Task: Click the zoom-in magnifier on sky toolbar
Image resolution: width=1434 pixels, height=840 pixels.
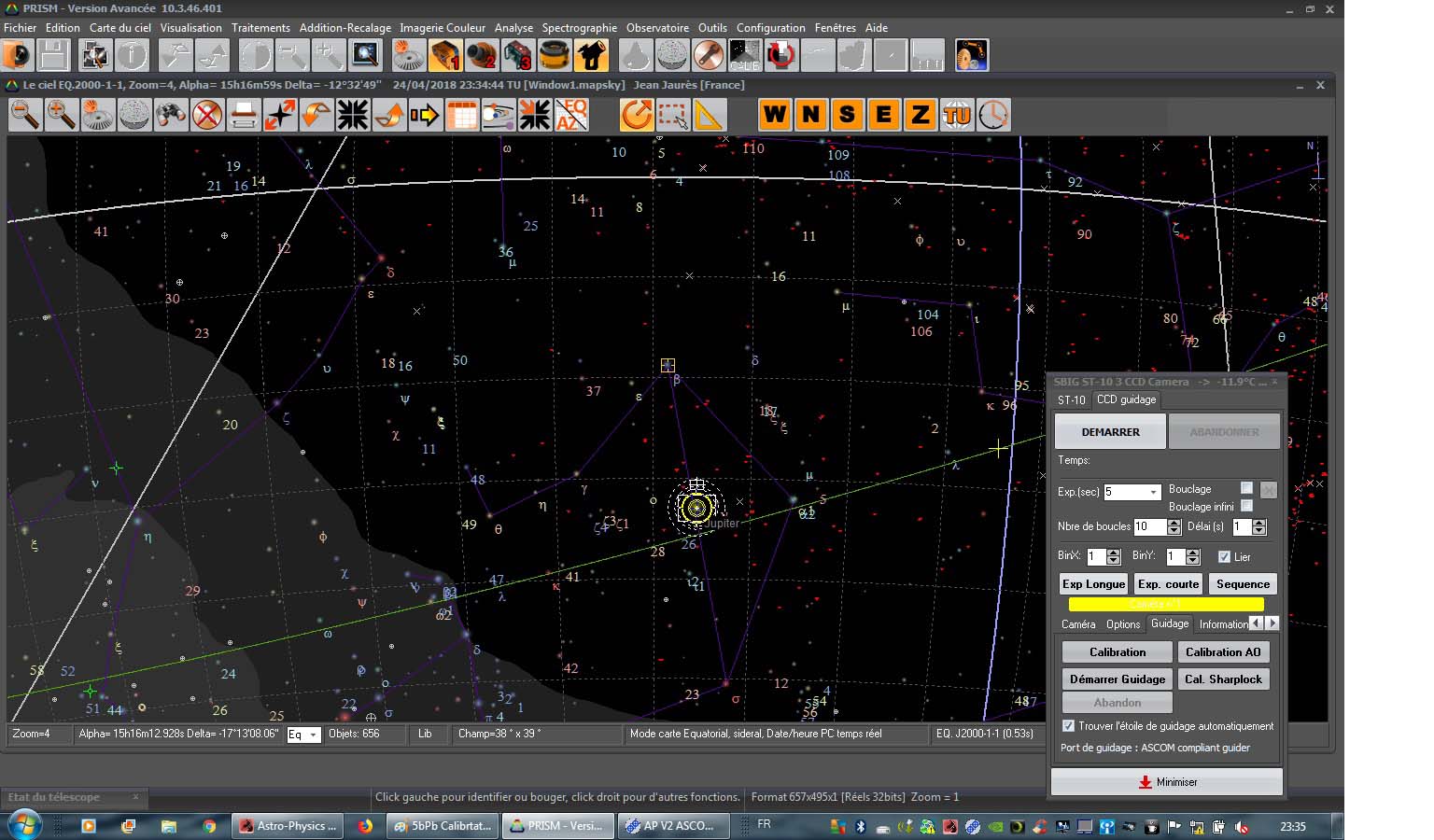Action: [62, 115]
